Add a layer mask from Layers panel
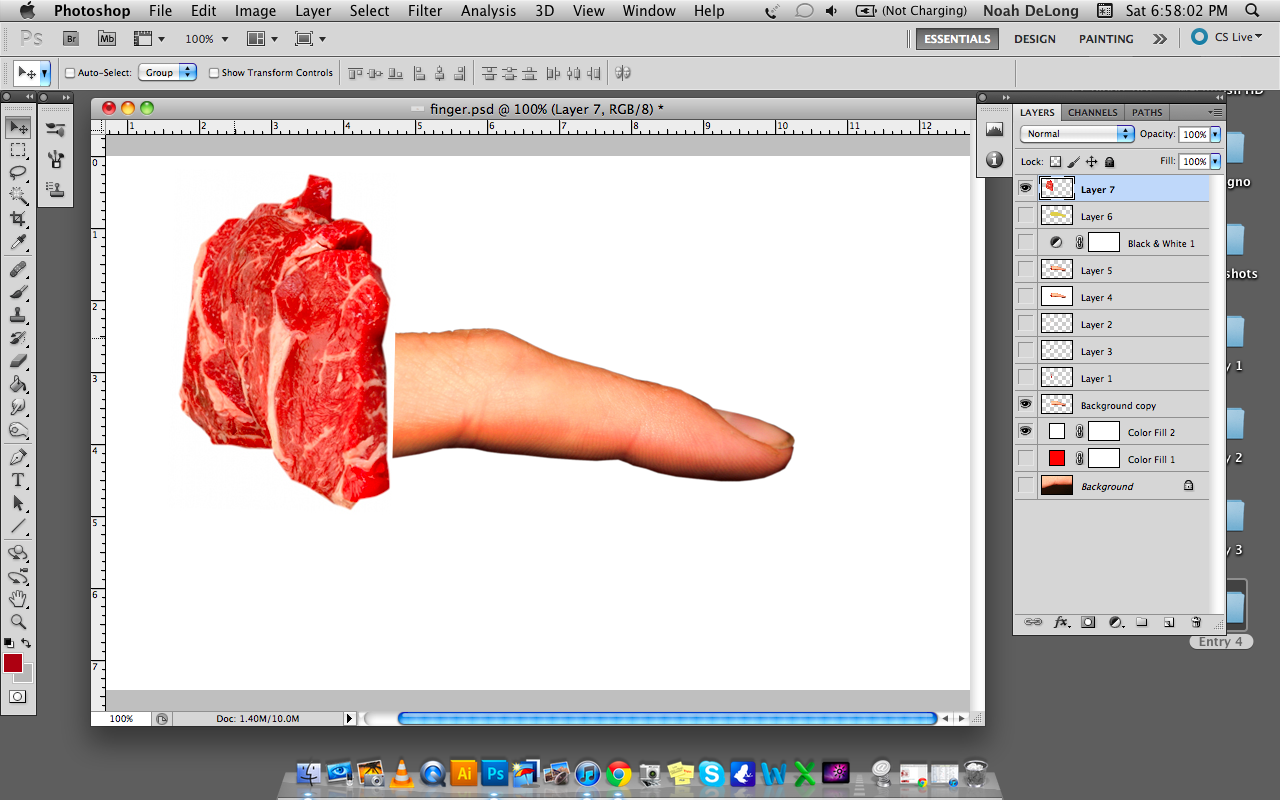 click(1089, 622)
